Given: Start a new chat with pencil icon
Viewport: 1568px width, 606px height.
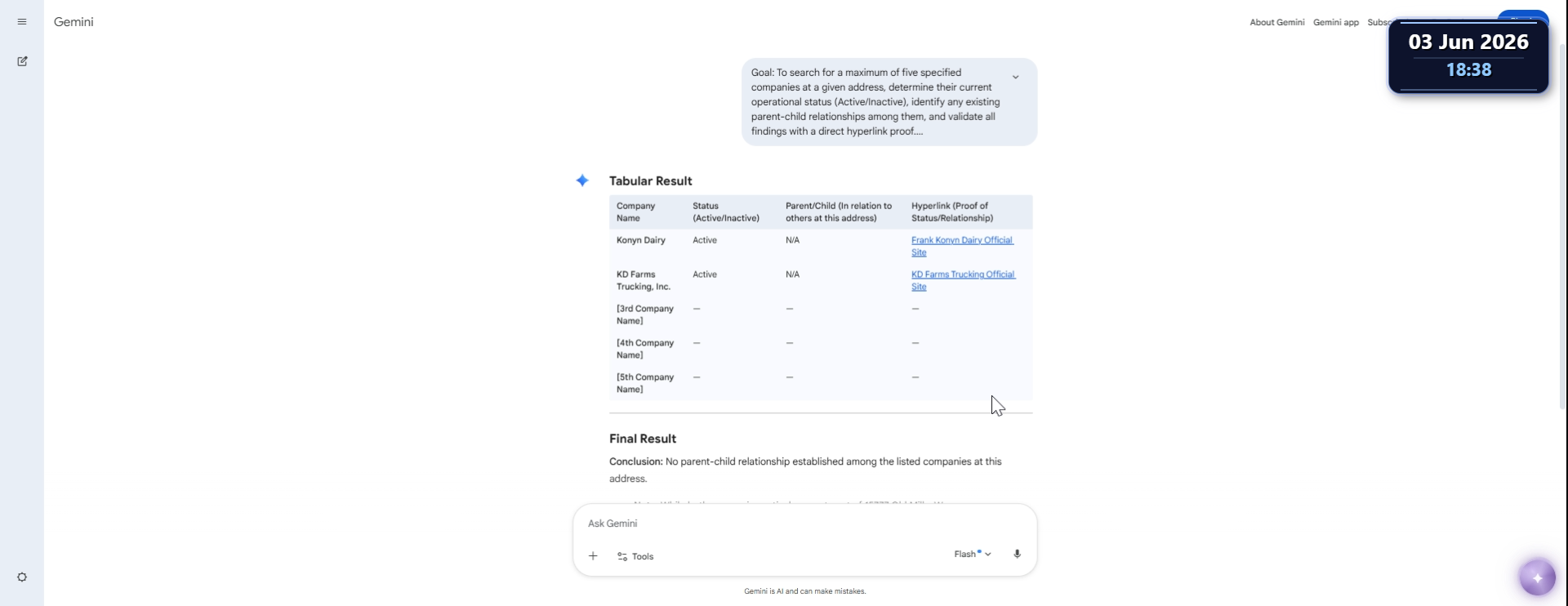Looking at the screenshot, I should tap(22, 61).
